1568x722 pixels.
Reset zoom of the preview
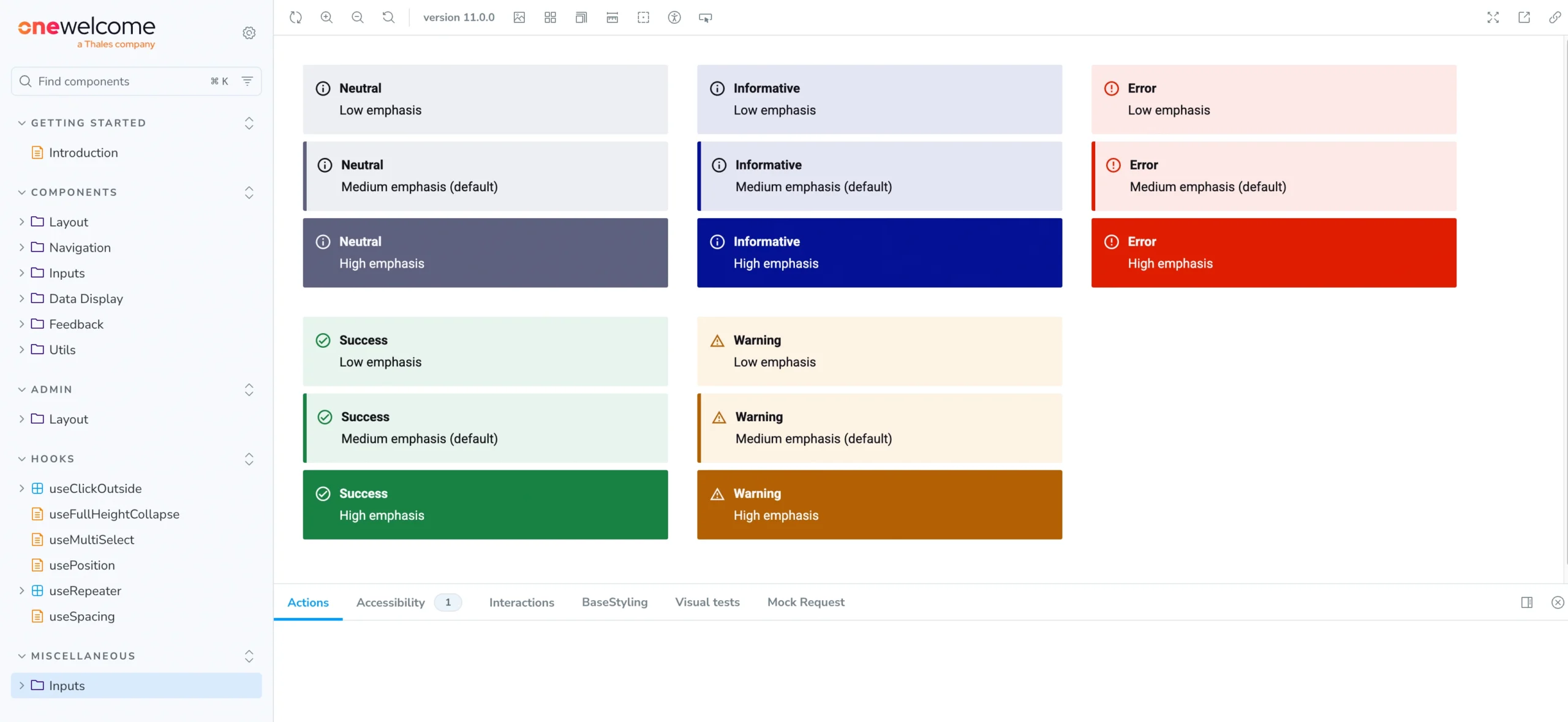[x=388, y=17]
